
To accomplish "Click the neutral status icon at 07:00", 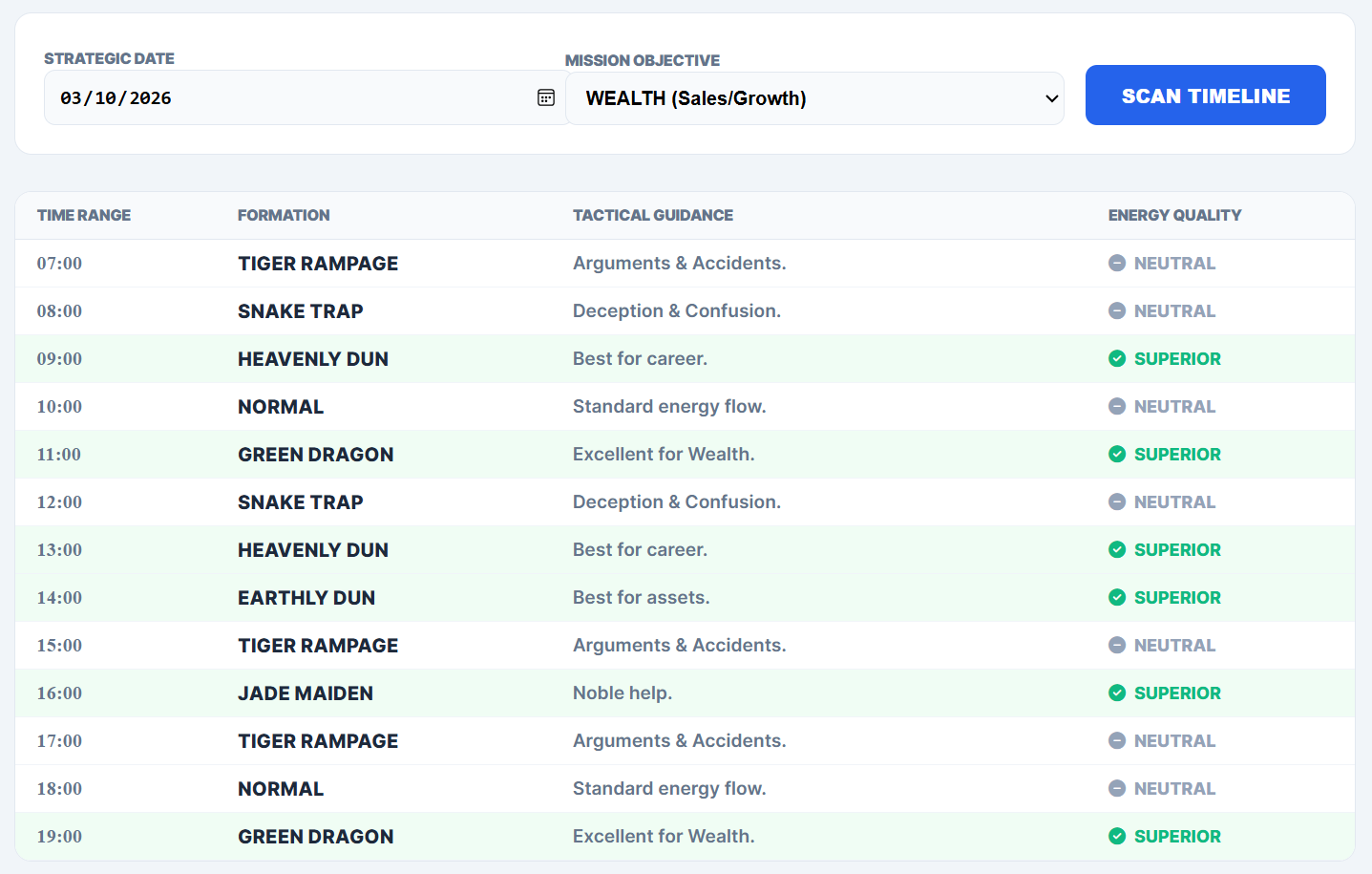I will click(x=1116, y=264).
